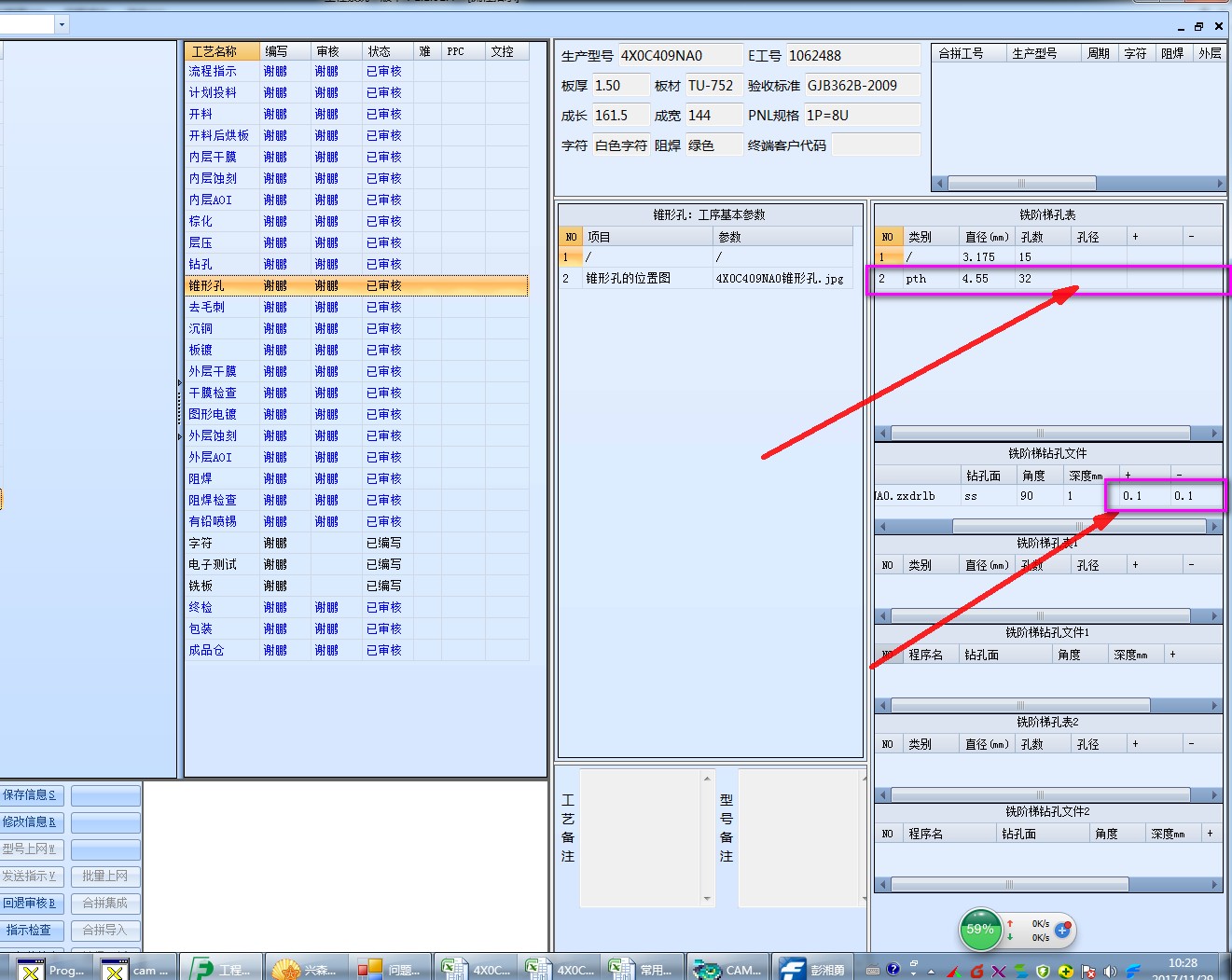Click 锥形孔的位置图 parameter row
The height and width of the screenshot is (980, 1232).
[706, 278]
